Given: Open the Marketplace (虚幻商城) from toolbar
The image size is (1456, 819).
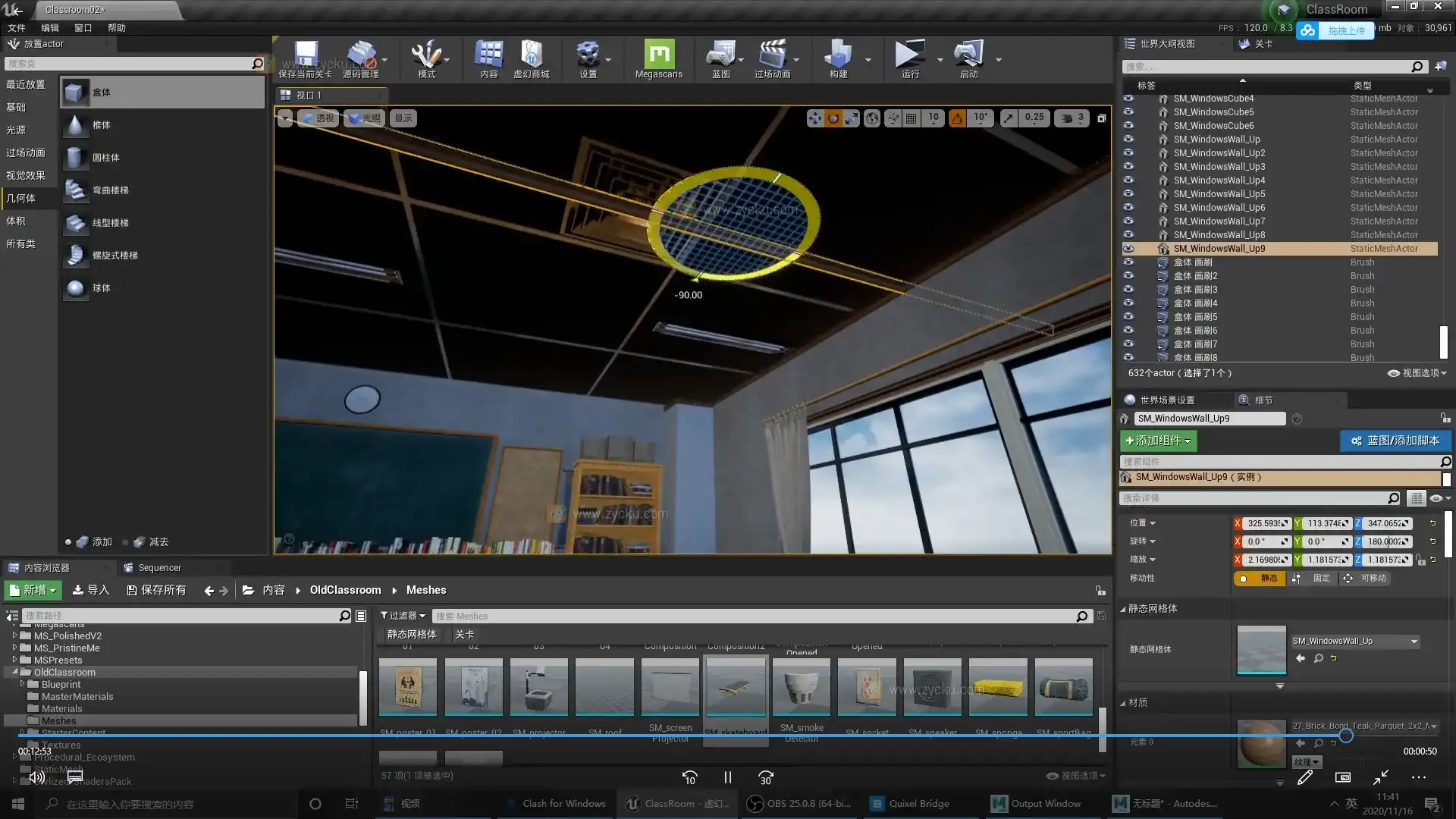Looking at the screenshot, I should point(532,59).
